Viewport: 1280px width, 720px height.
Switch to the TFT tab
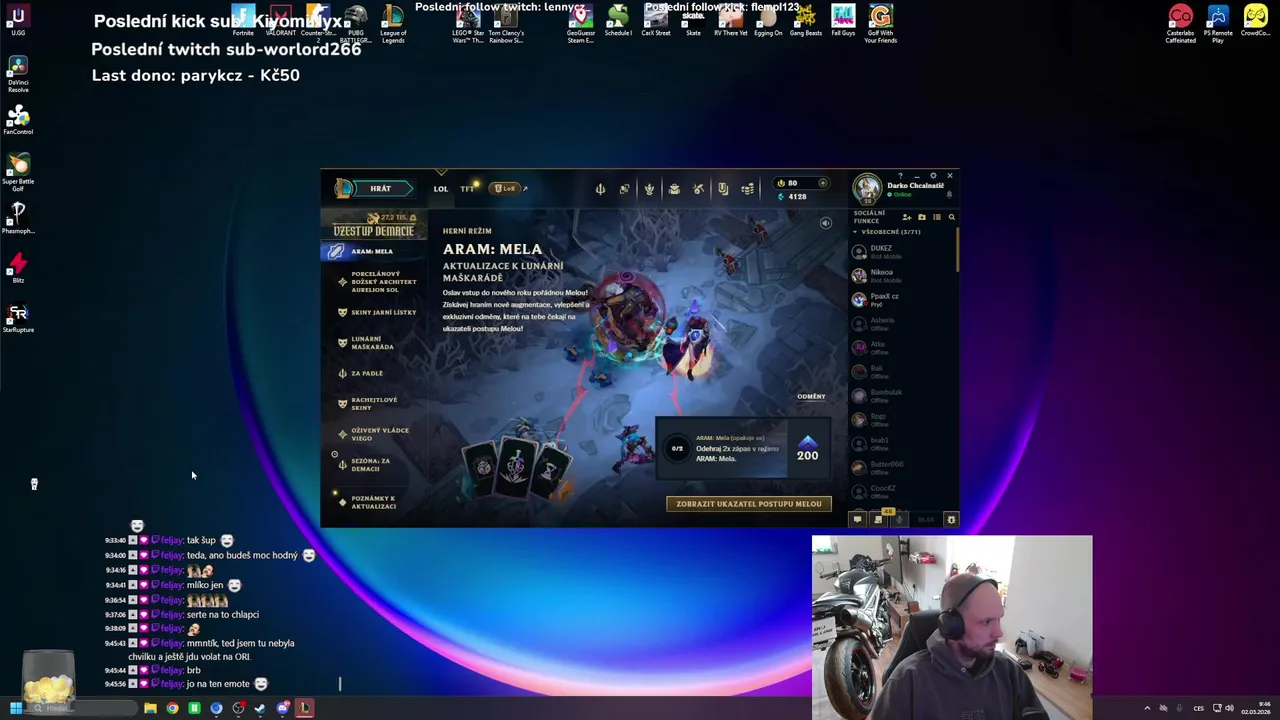(467, 189)
